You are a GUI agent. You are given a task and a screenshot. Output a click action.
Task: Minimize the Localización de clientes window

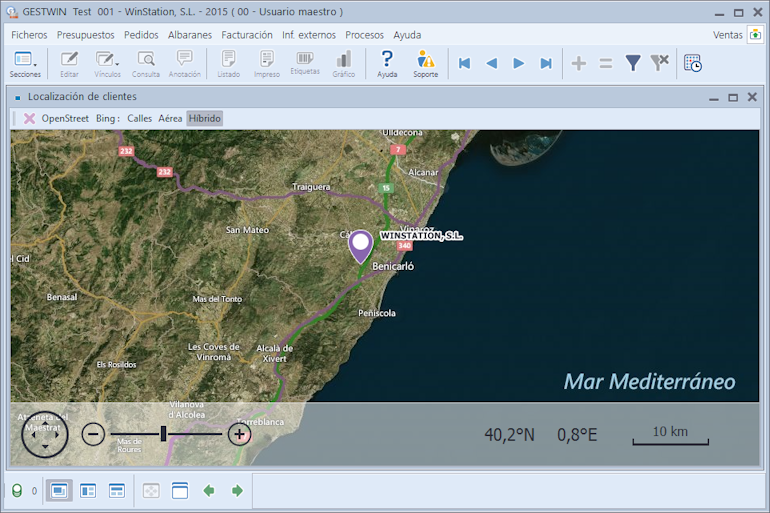coord(714,98)
